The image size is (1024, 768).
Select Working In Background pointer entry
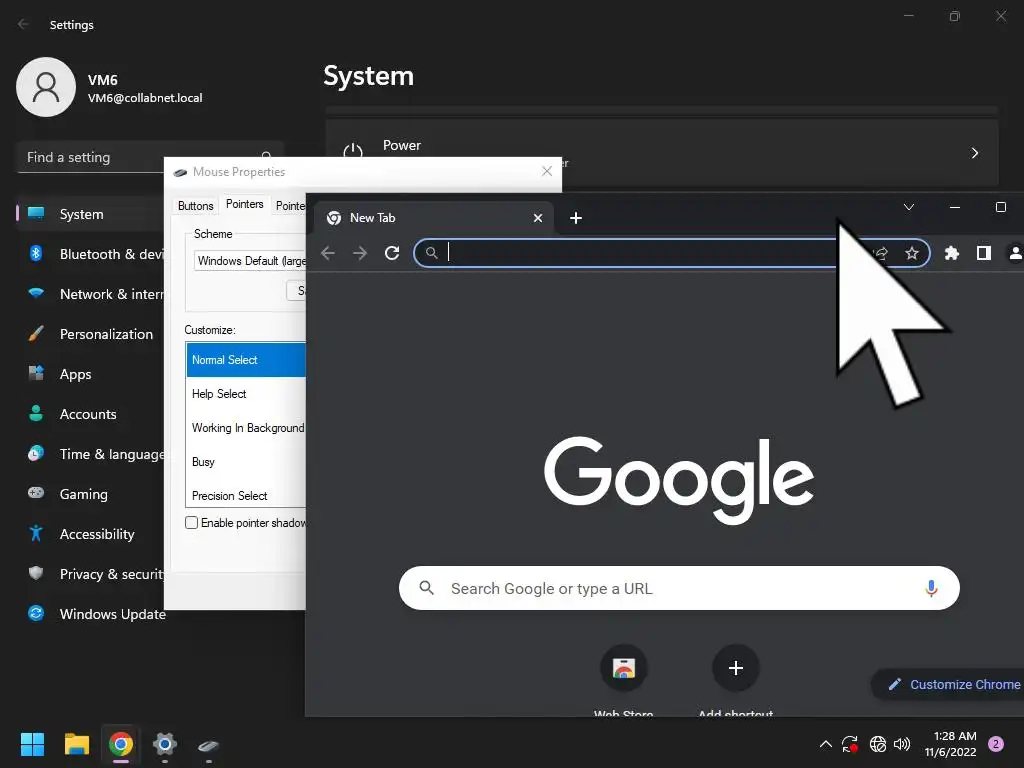tap(246, 428)
